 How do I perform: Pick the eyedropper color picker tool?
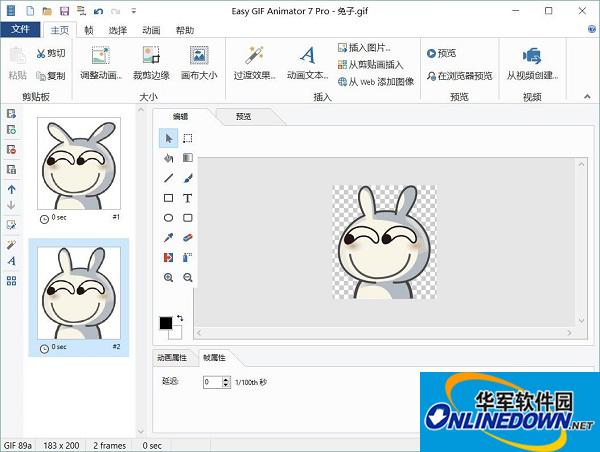[168, 238]
